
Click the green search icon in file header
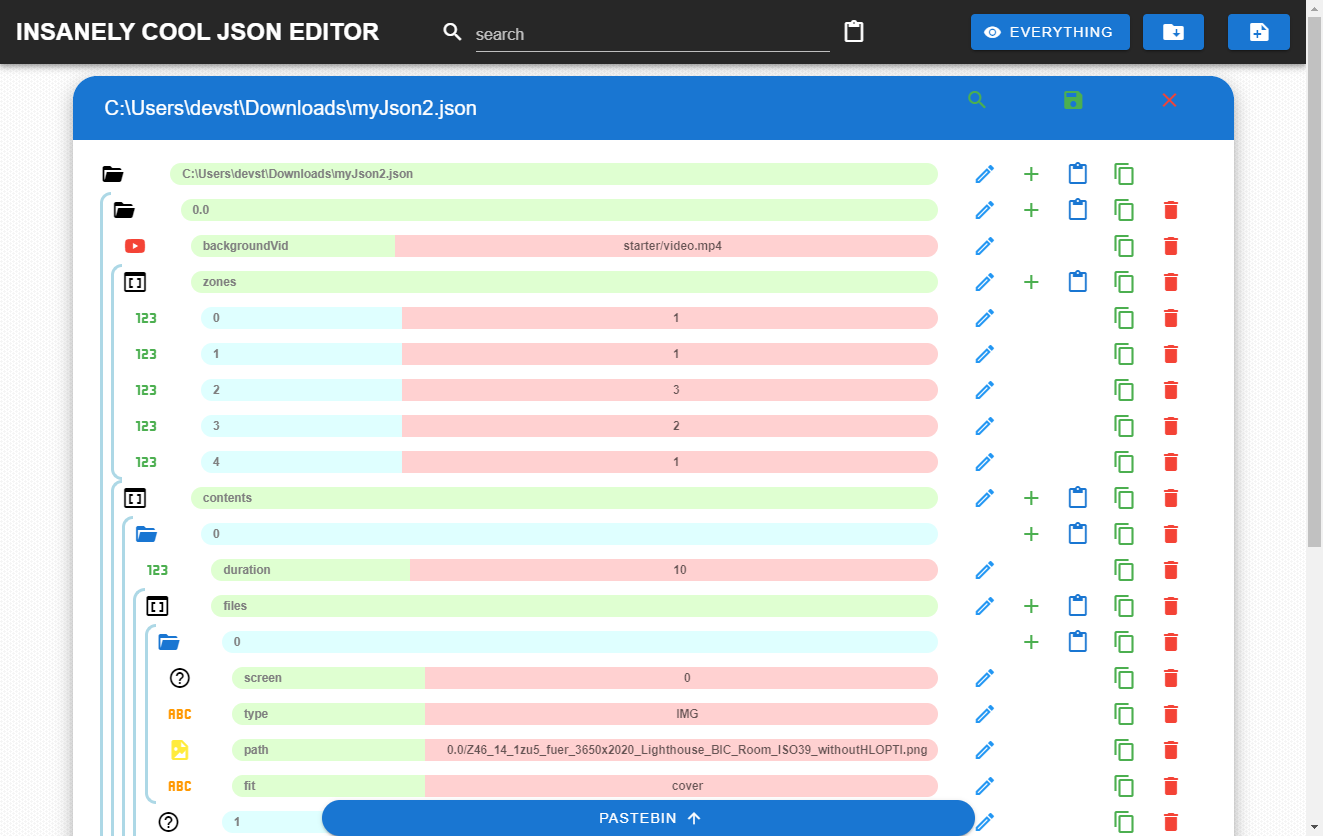click(x=977, y=100)
